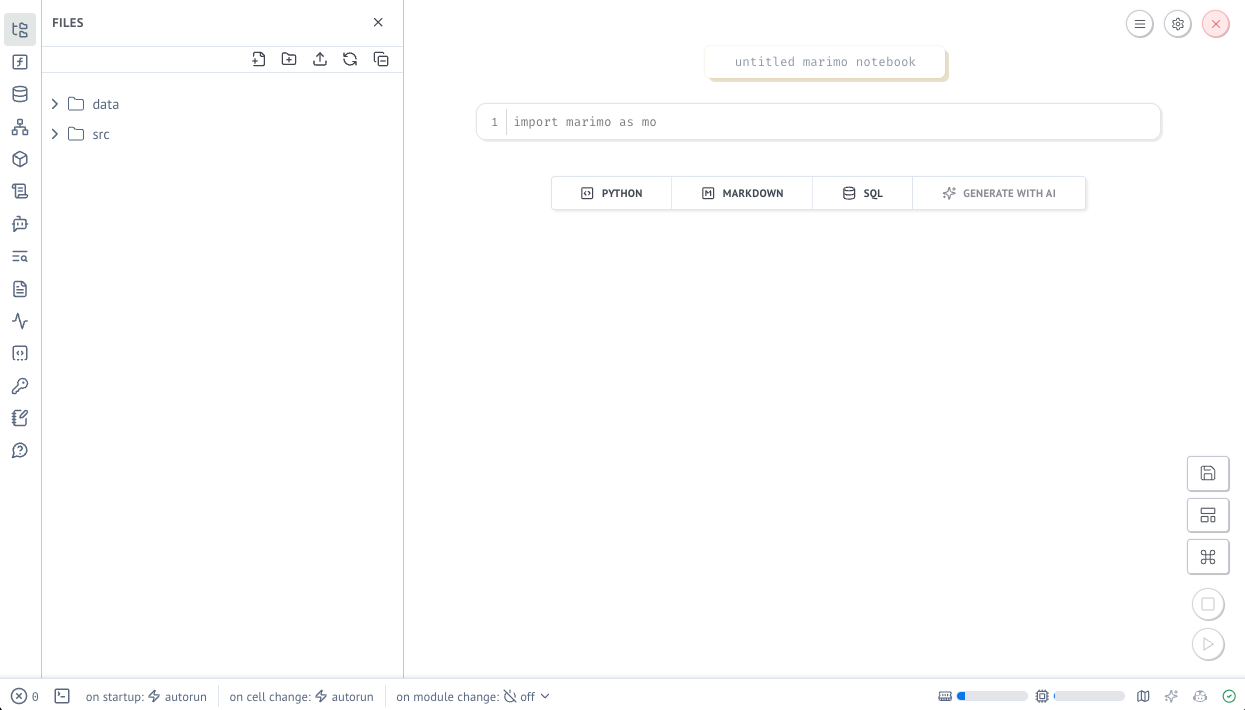Viewport: 1245px width, 710px height.
Task: Open the AI chat panel
Action: click(20, 224)
